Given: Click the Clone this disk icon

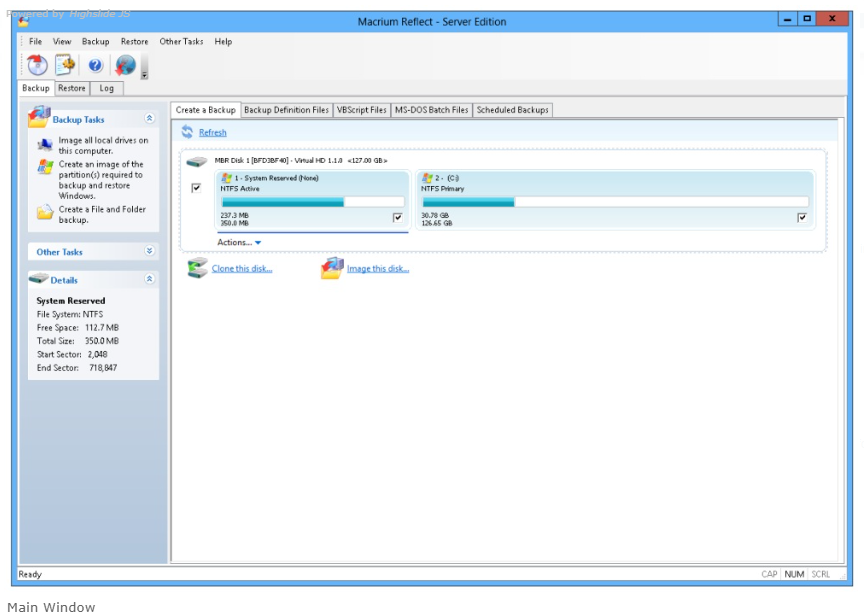Looking at the screenshot, I should click(195, 267).
